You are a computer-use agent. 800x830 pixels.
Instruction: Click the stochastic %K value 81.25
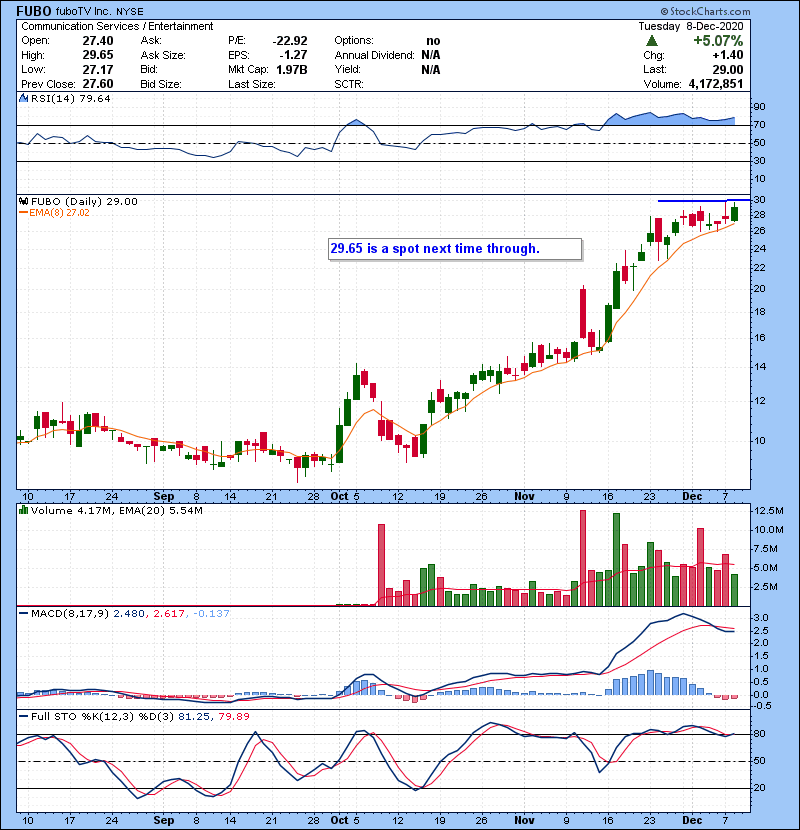click(x=193, y=716)
